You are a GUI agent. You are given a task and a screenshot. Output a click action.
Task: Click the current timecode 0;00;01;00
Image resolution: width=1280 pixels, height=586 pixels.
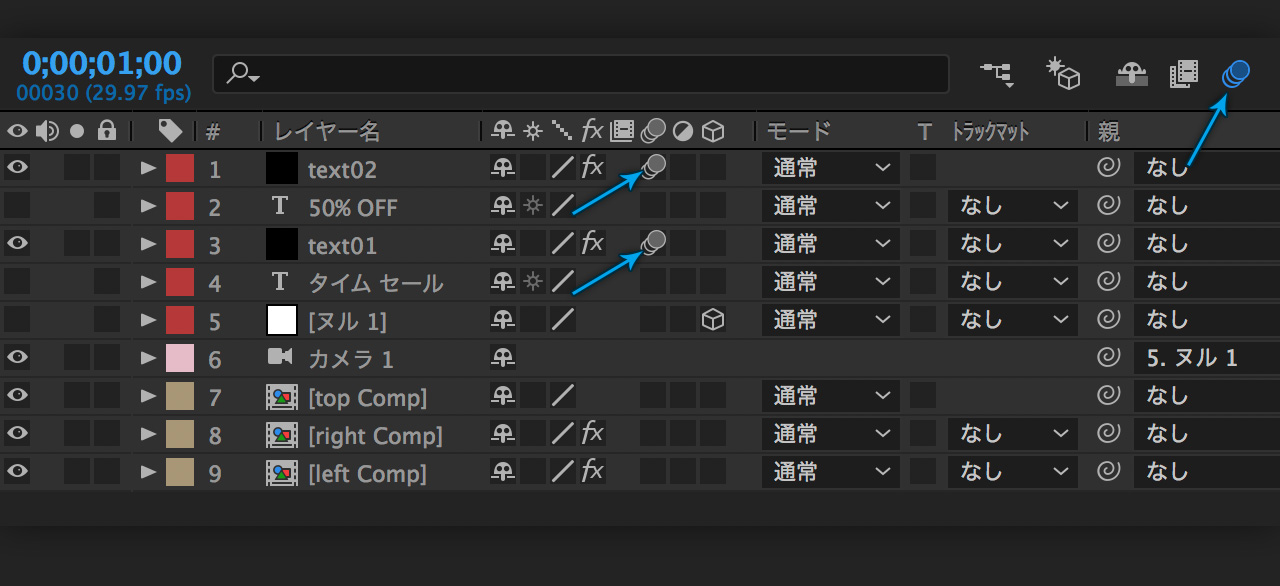pos(101,64)
